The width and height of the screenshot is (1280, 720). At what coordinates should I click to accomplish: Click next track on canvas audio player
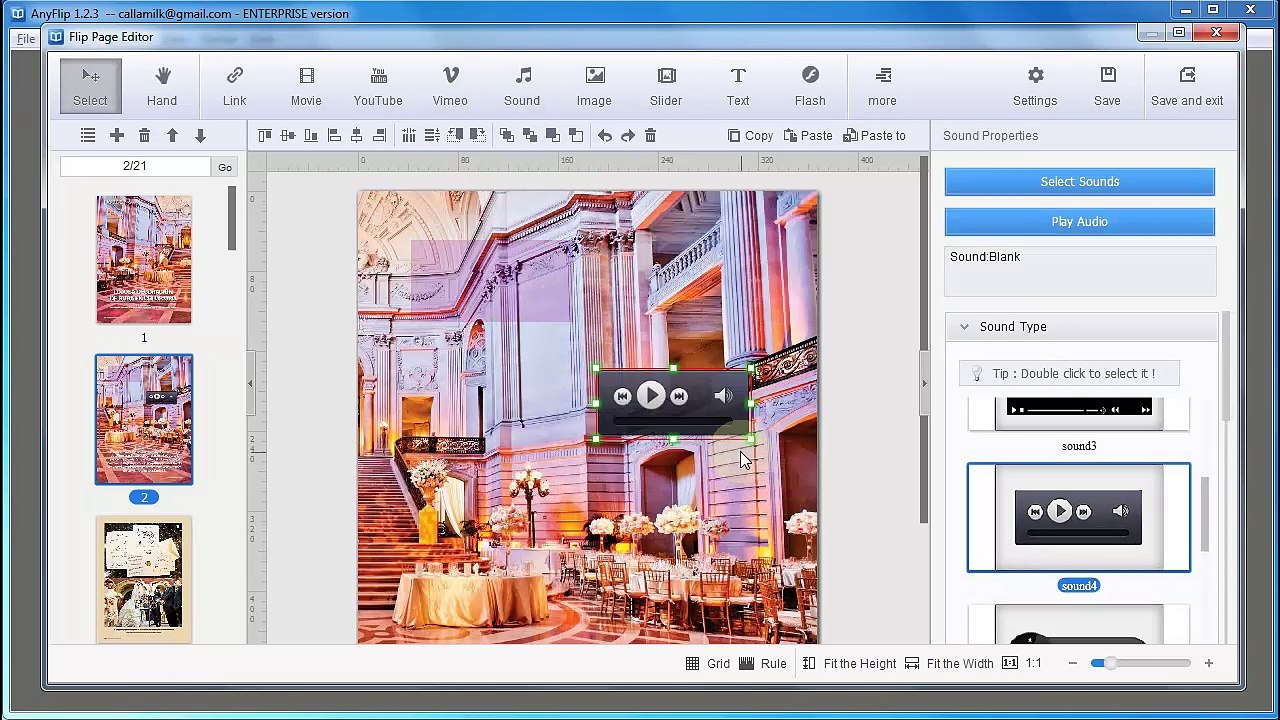tap(679, 396)
